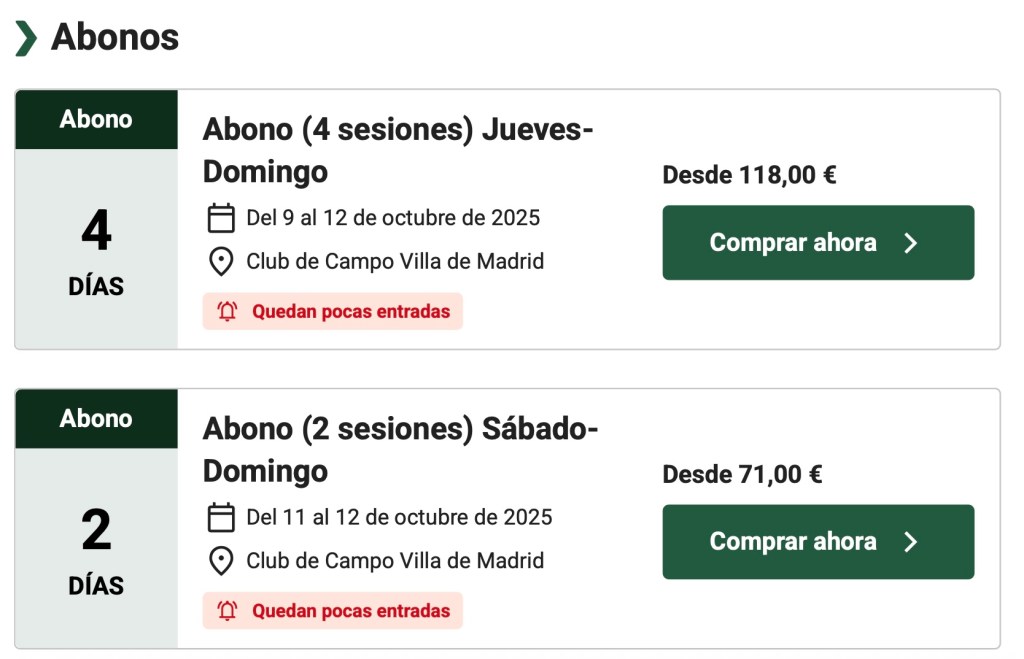1024x659 pixels.
Task: Click the location pin in the 4-day pass card
Action: [x=220, y=262]
